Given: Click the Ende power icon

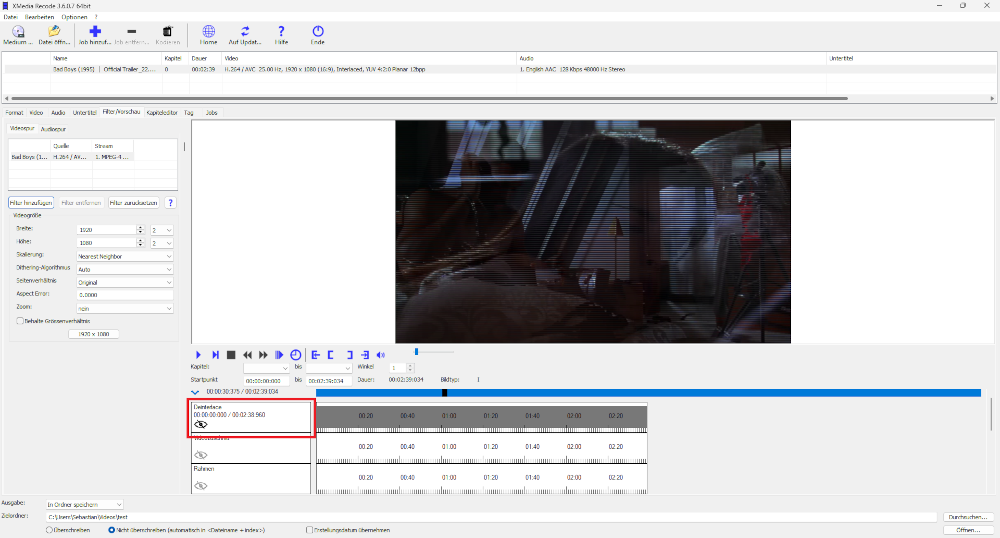Looking at the screenshot, I should [318, 31].
